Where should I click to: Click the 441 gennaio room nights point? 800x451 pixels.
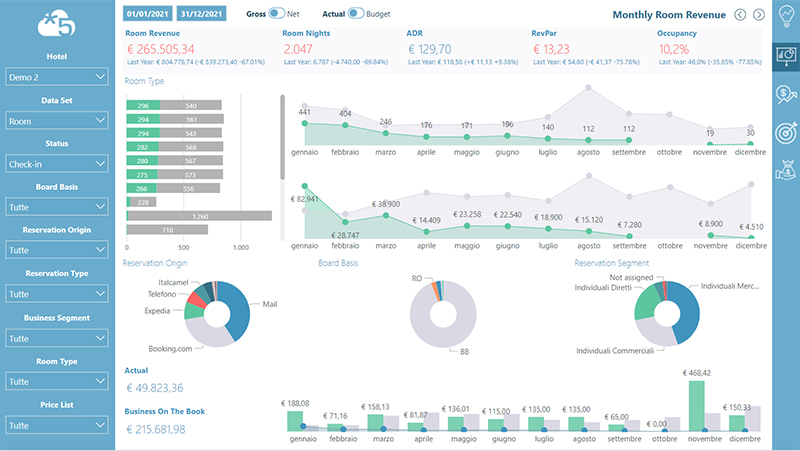click(x=305, y=123)
